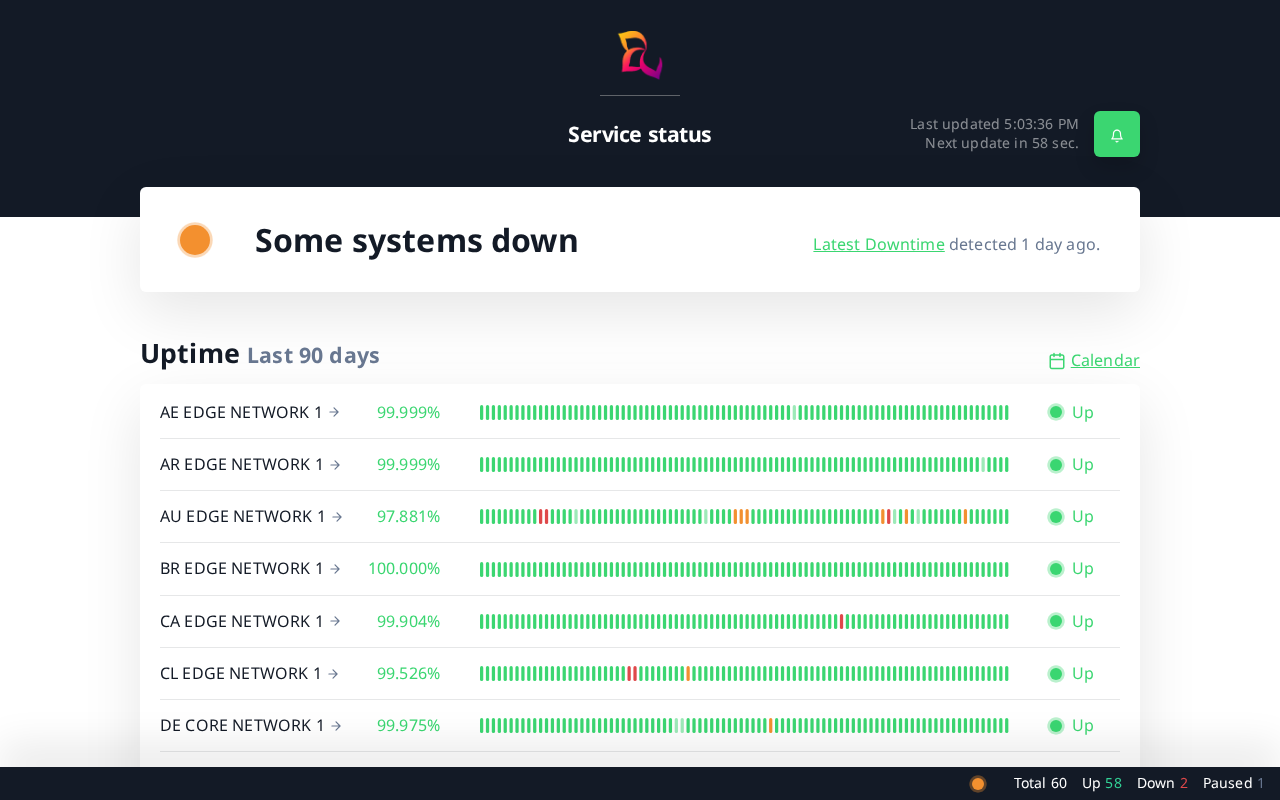
Task: Open CA EDGE NETWORK 1 monitor page
Action: coord(241,621)
